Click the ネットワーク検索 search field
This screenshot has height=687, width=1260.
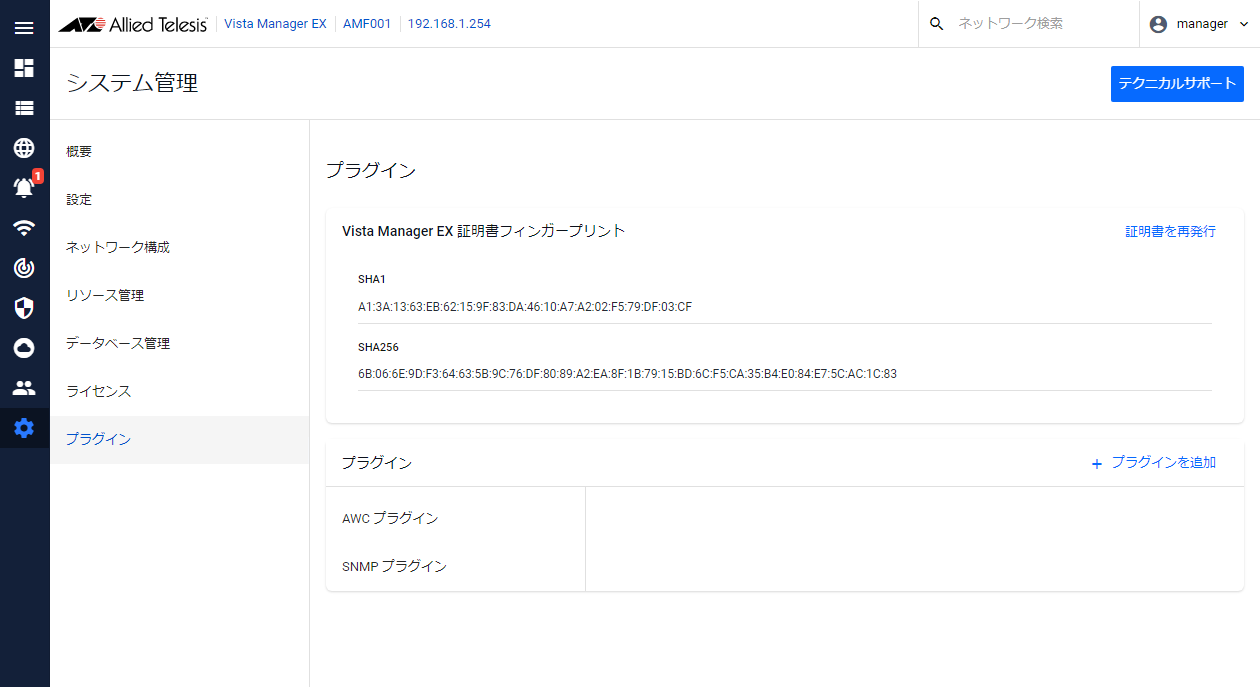tap(1040, 24)
